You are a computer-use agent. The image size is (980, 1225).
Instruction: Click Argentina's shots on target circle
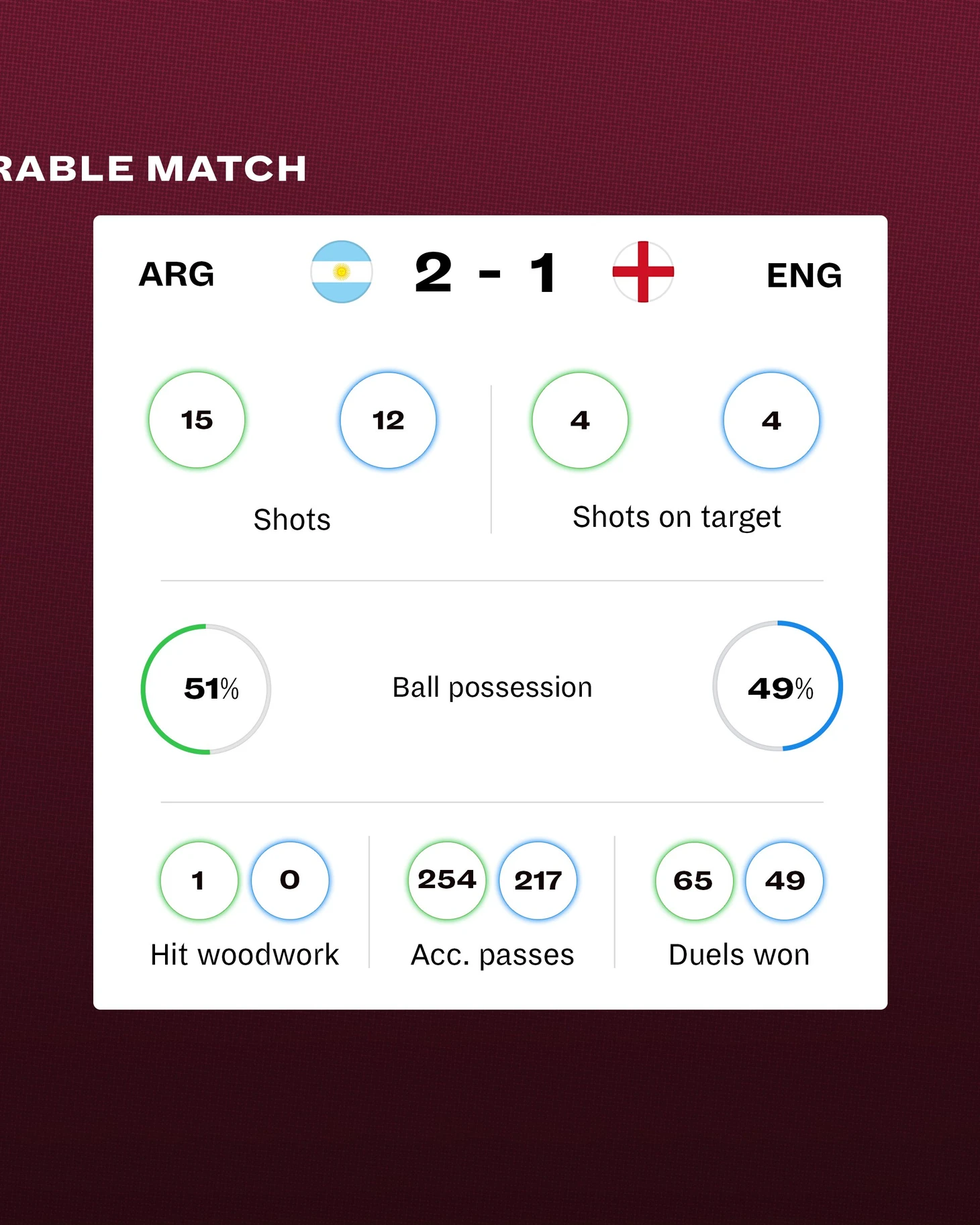click(580, 420)
